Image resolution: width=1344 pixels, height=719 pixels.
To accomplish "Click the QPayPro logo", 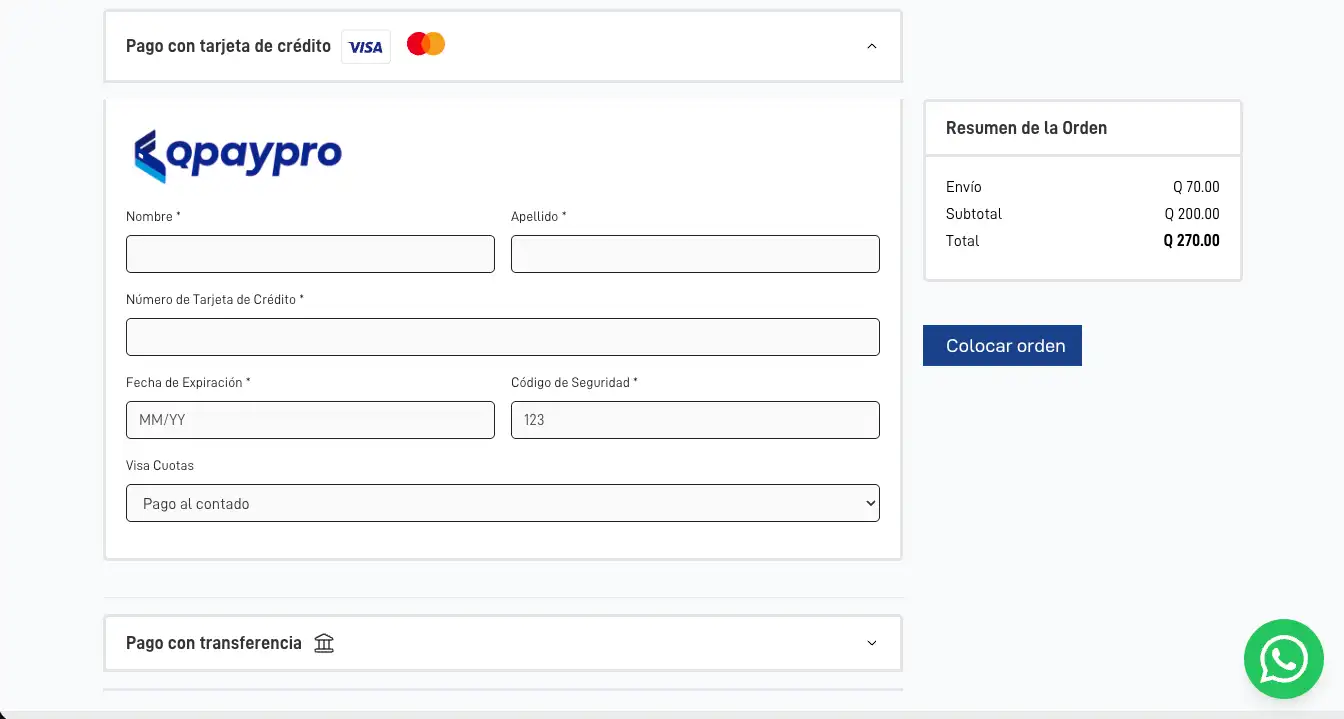I will point(238,155).
